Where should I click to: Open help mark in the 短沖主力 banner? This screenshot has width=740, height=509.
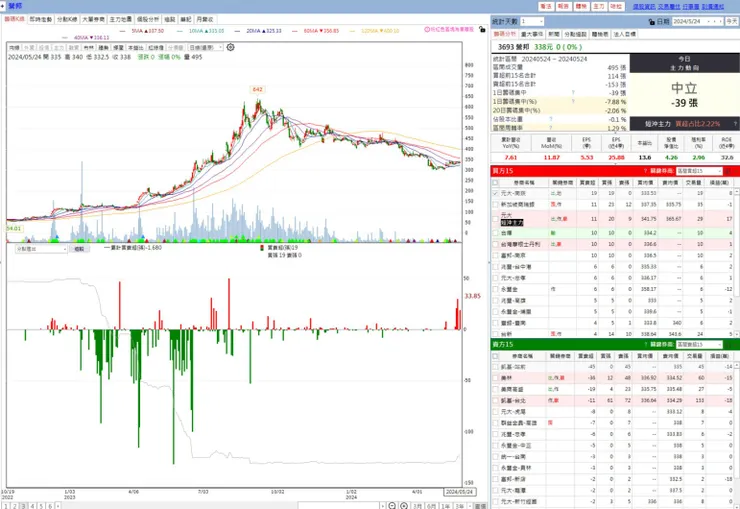(x=735, y=124)
